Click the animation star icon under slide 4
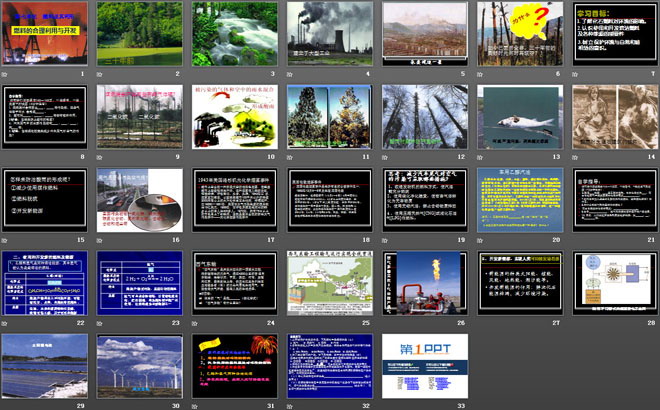The height and width of the screenshot is (410, 660). point(291,74)
